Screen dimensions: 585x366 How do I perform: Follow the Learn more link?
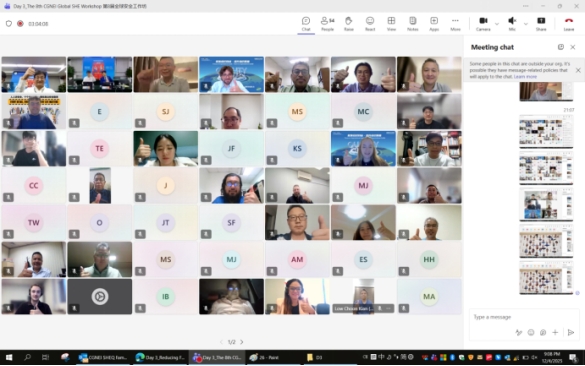525,76
